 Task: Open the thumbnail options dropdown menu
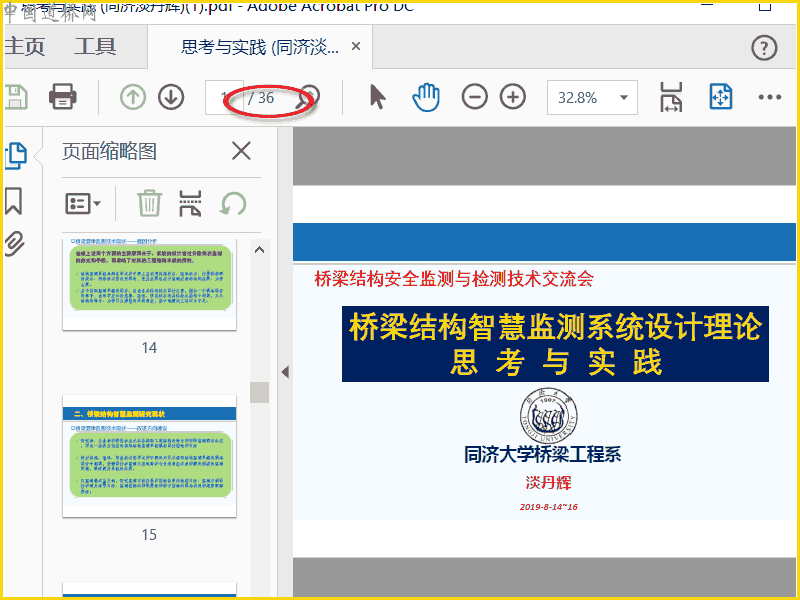[83, 204]
